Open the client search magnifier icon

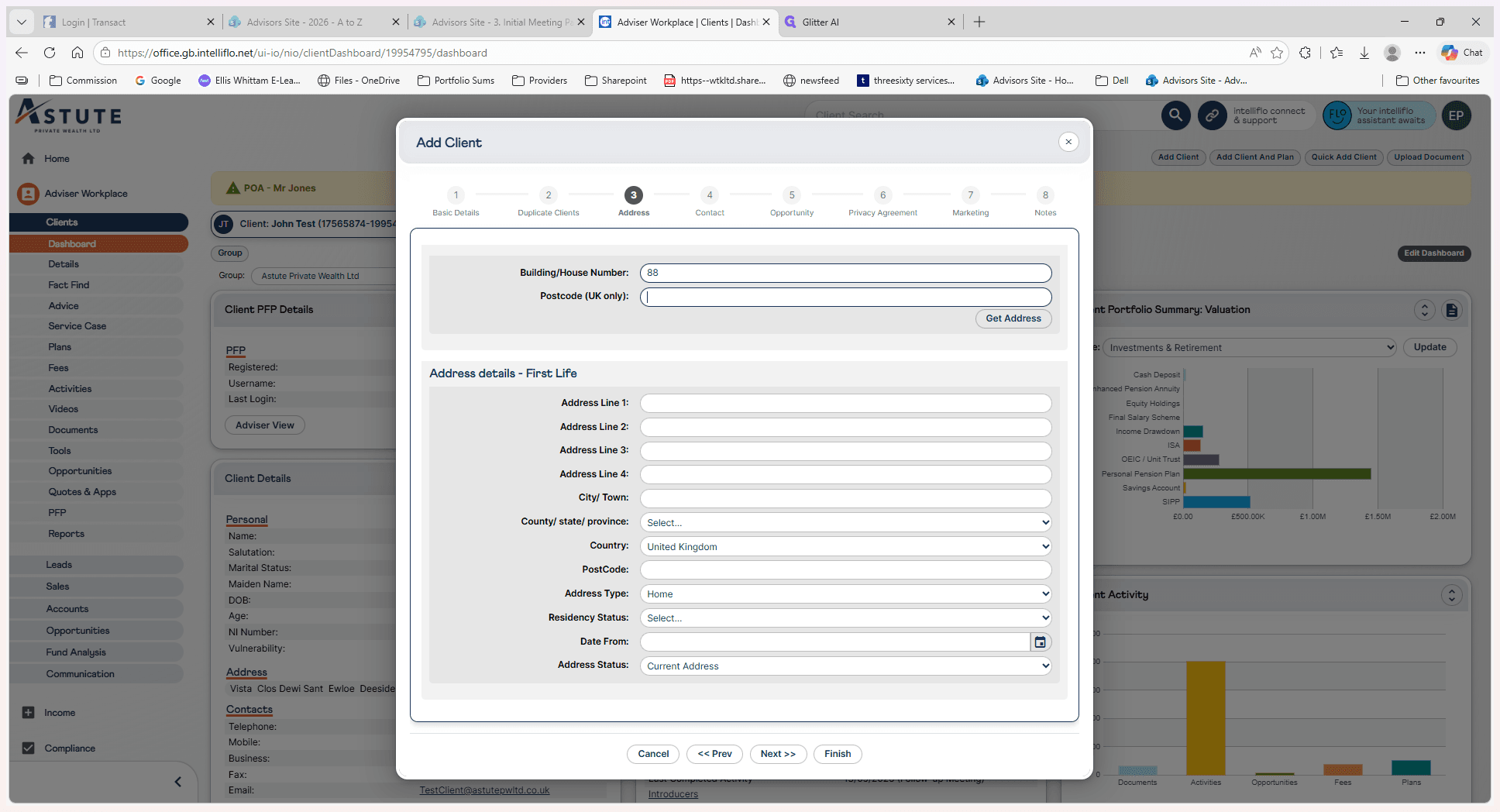click(x=1175, y=115)
